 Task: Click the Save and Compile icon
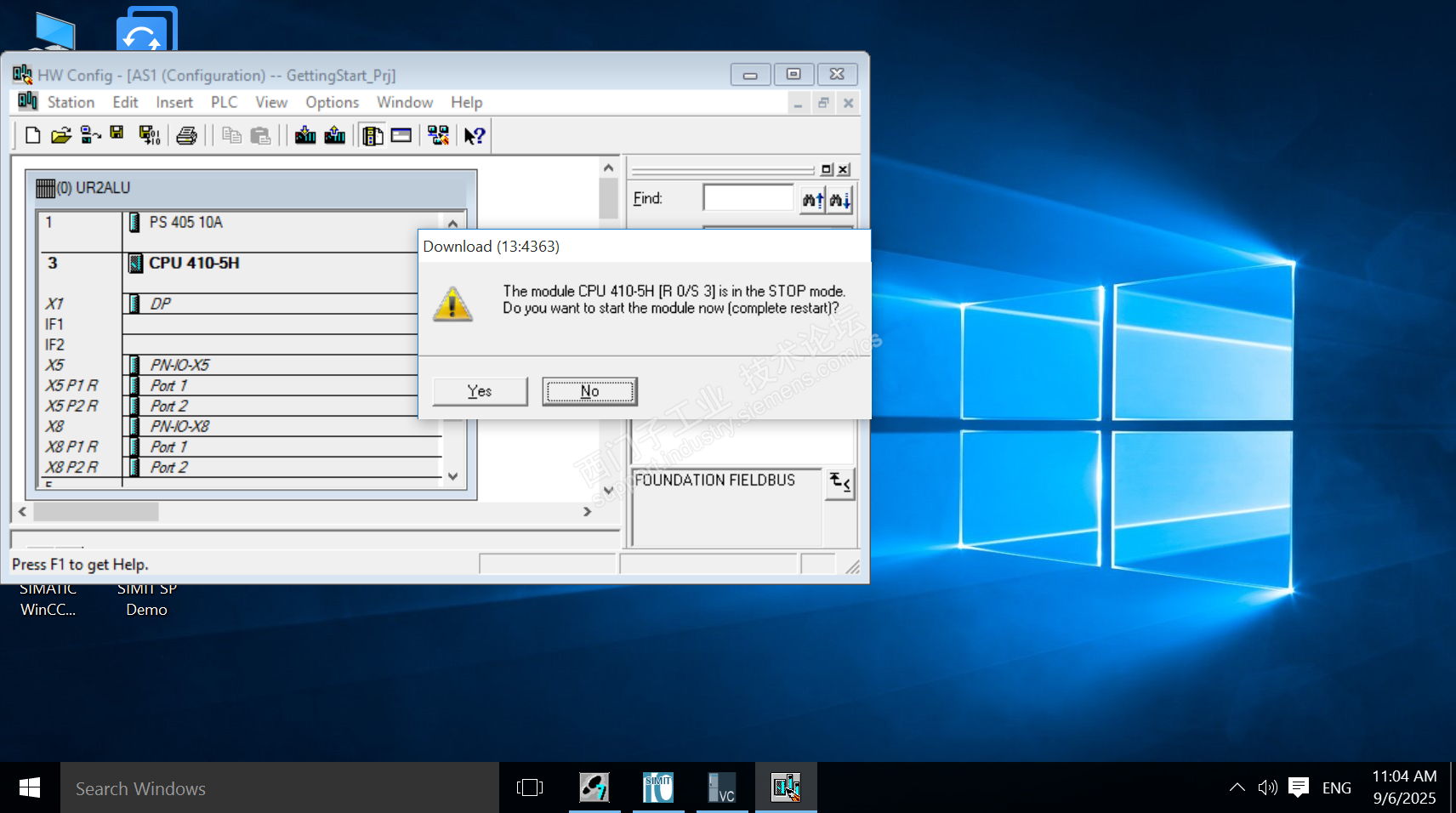tap(150, 135)
